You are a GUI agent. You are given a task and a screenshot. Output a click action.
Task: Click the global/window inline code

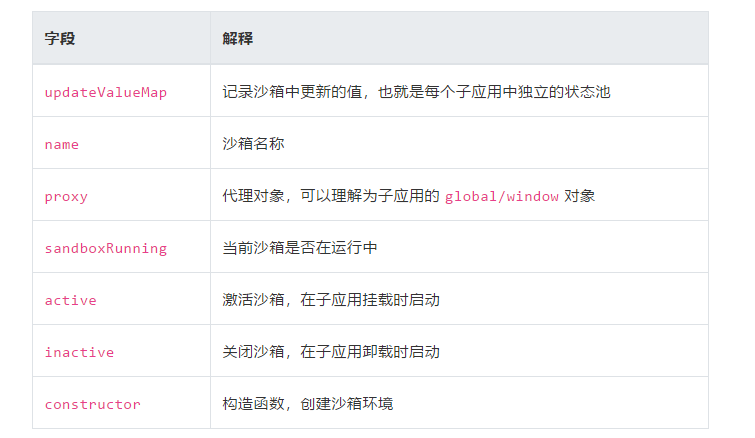(501, 196)
